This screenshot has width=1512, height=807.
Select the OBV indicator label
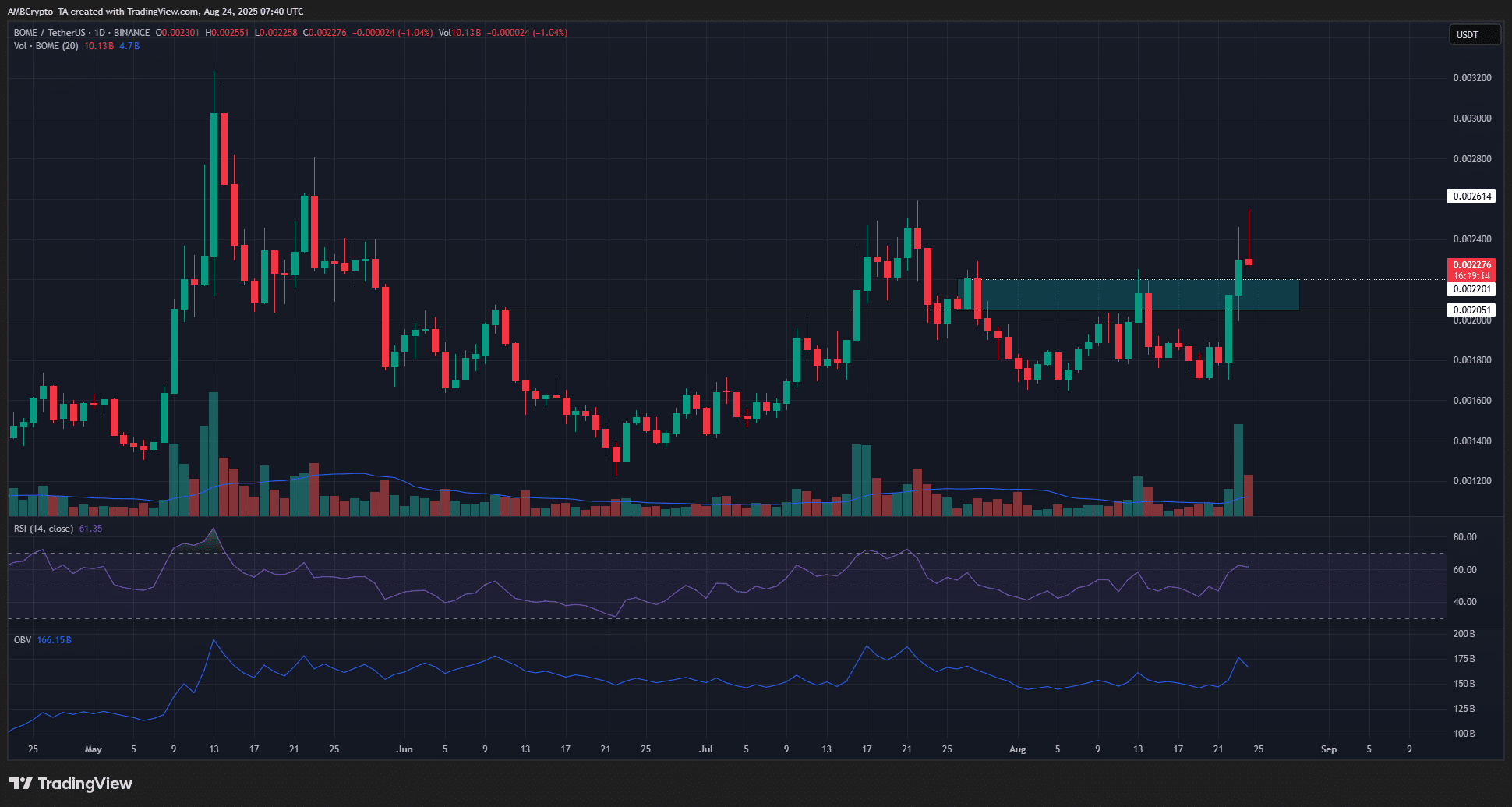point(23,640)
